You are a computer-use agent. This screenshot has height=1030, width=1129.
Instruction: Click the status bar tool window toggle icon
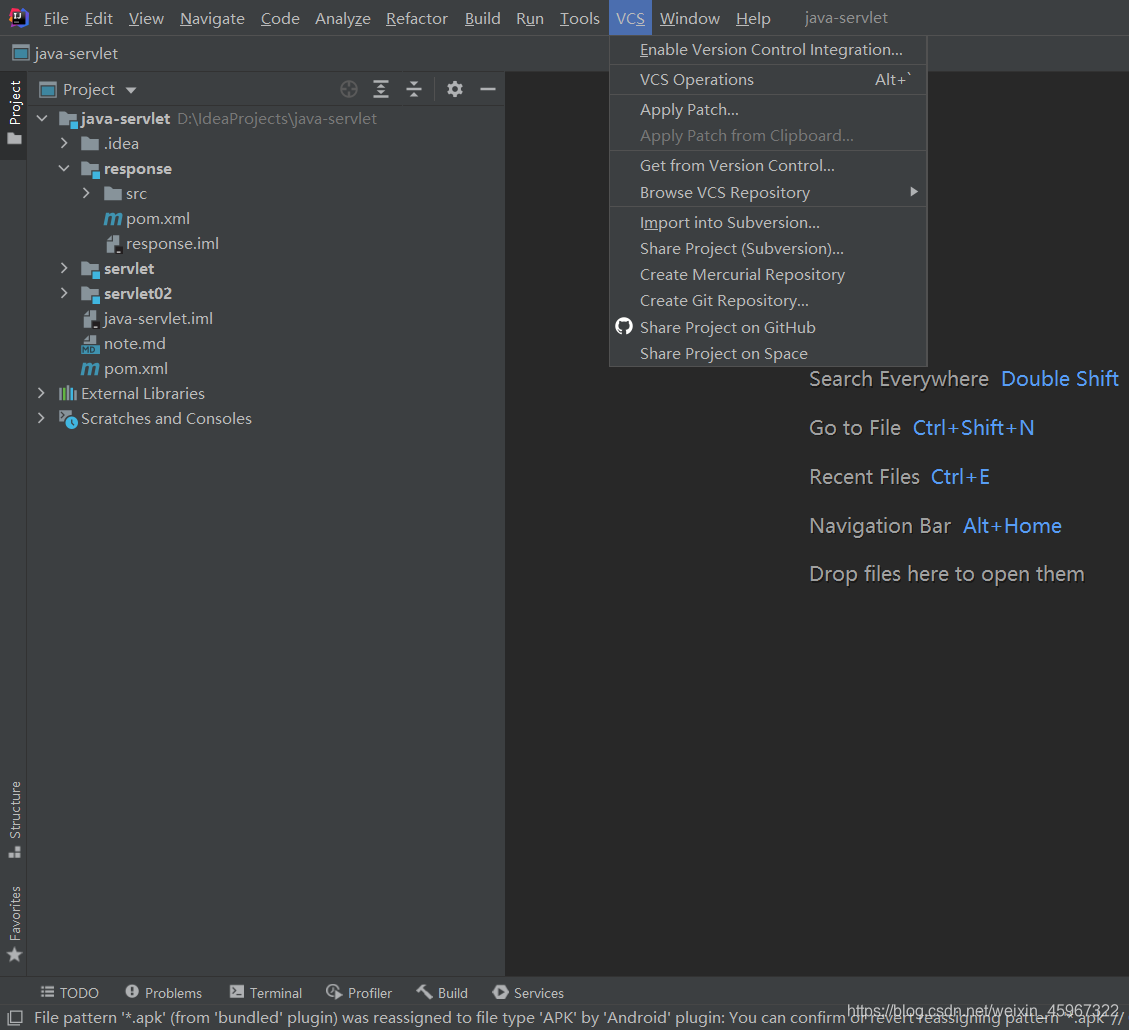pyautogui.click(x=15, y=1018)
